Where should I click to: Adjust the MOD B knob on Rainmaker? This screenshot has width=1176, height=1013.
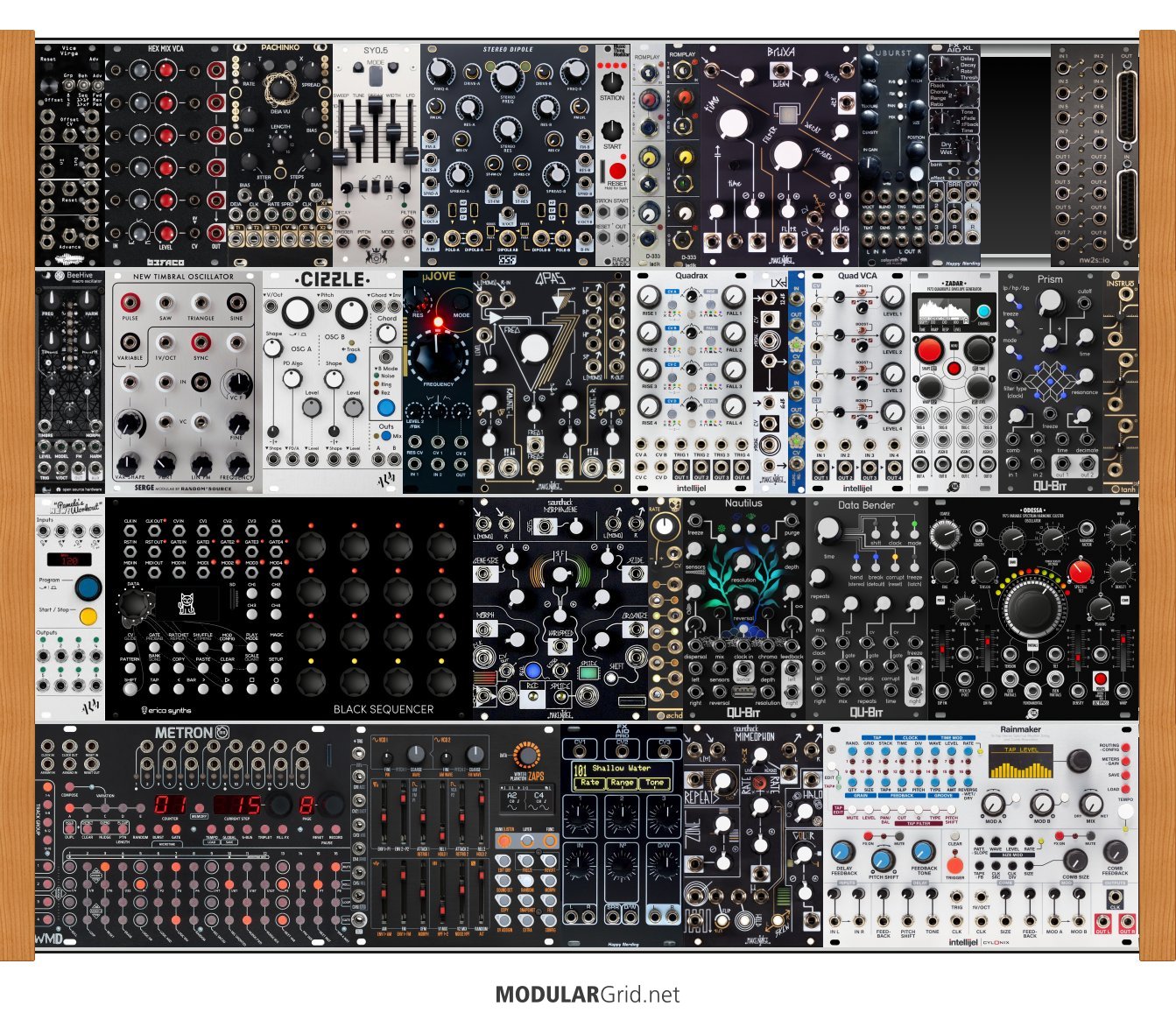[x=1042, y=803]
